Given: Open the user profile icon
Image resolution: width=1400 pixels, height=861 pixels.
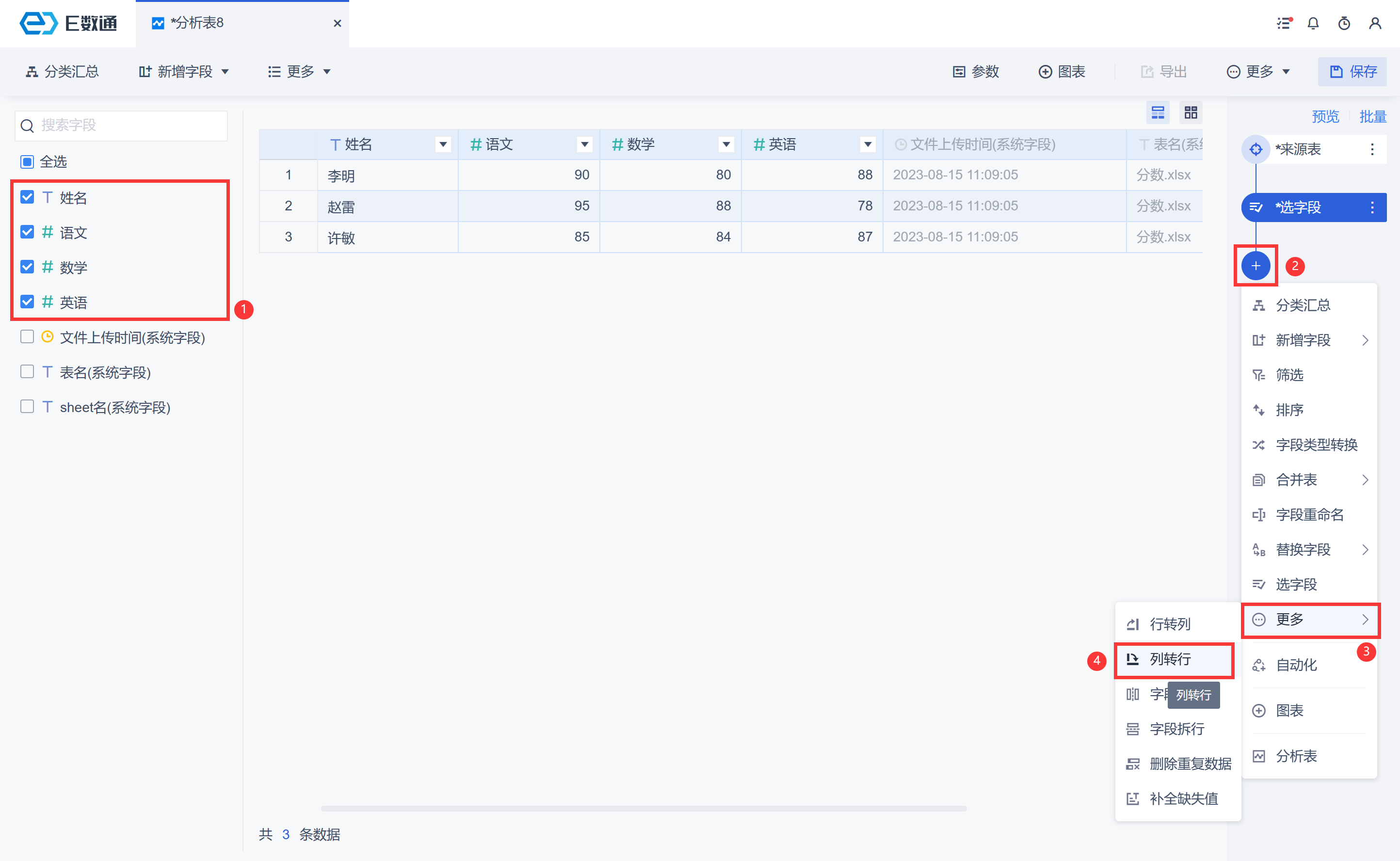Looking at the screenshot, I should pyautogui.click(x=1375, y=23).
